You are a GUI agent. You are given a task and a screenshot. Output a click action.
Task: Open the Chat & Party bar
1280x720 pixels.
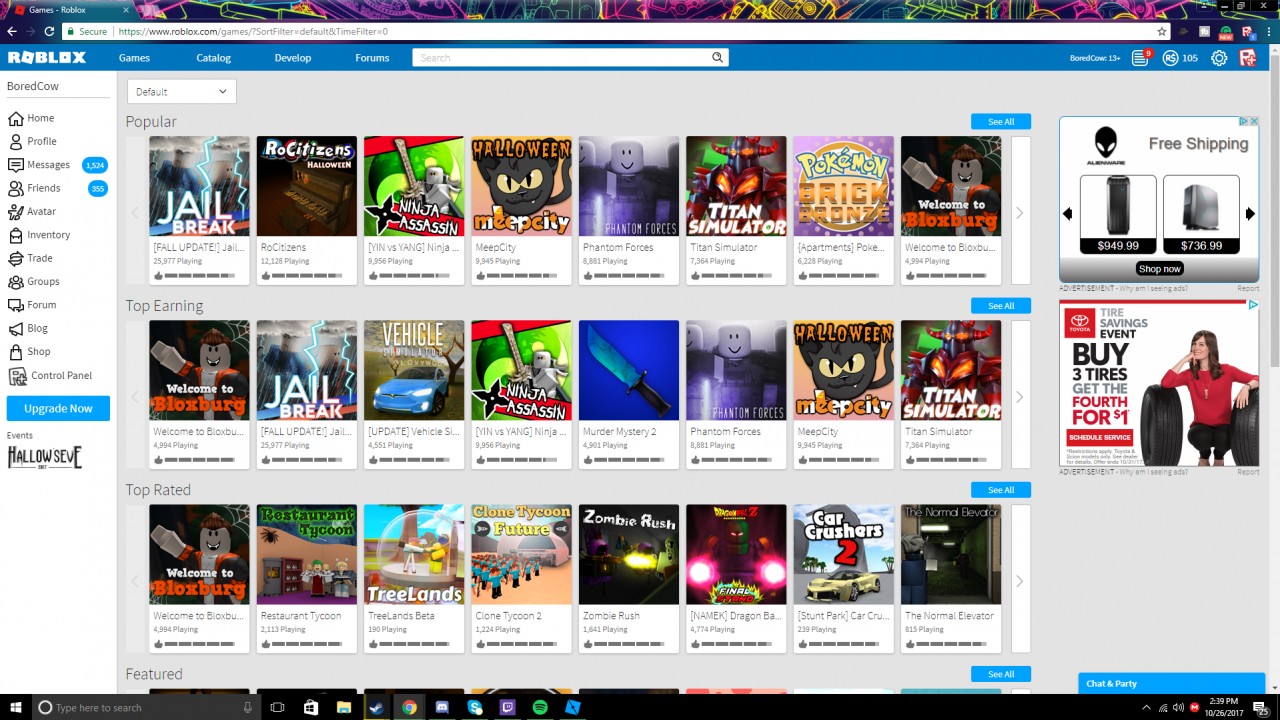(1171, 684)
